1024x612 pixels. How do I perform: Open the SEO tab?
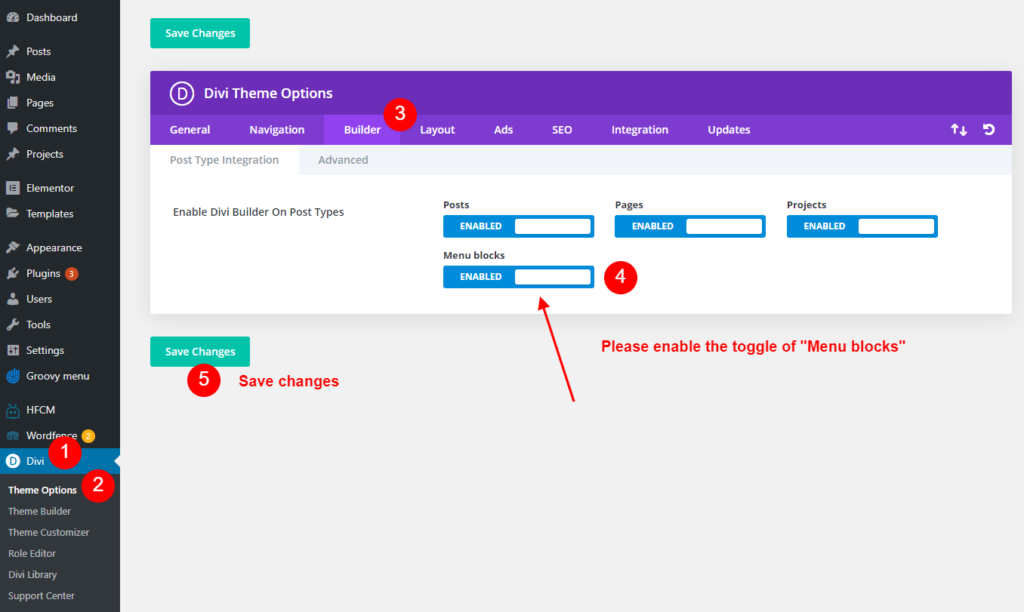pos(562,129)
